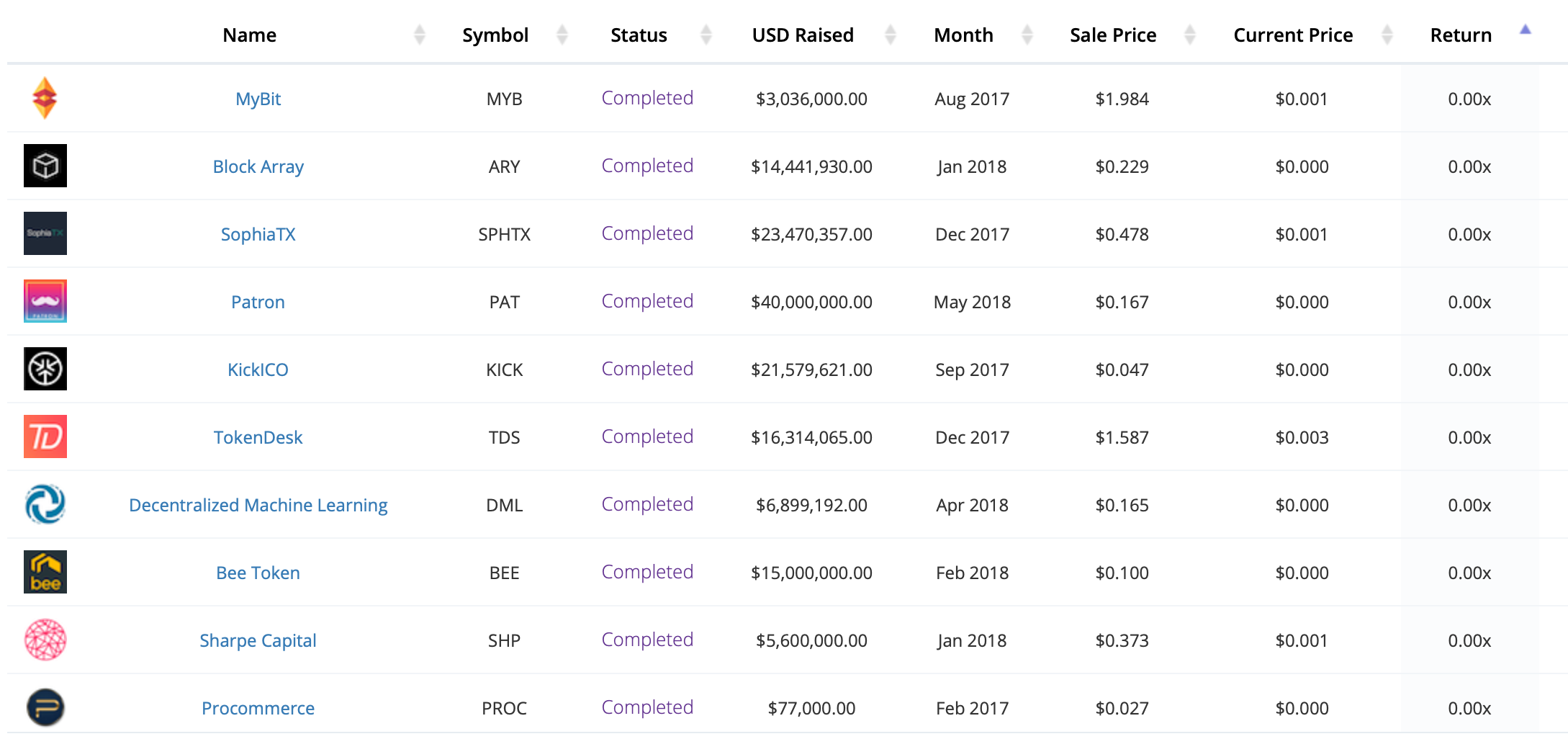Click the Bee Token logo
This screenshot has height=739, width=1568.
(45, 572)
